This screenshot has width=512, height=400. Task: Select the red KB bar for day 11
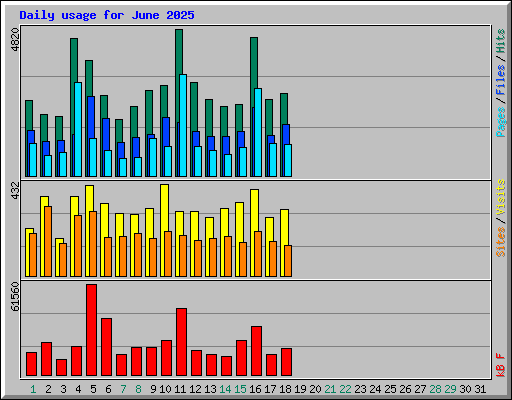pyautogui.click(x=182, y=342)
